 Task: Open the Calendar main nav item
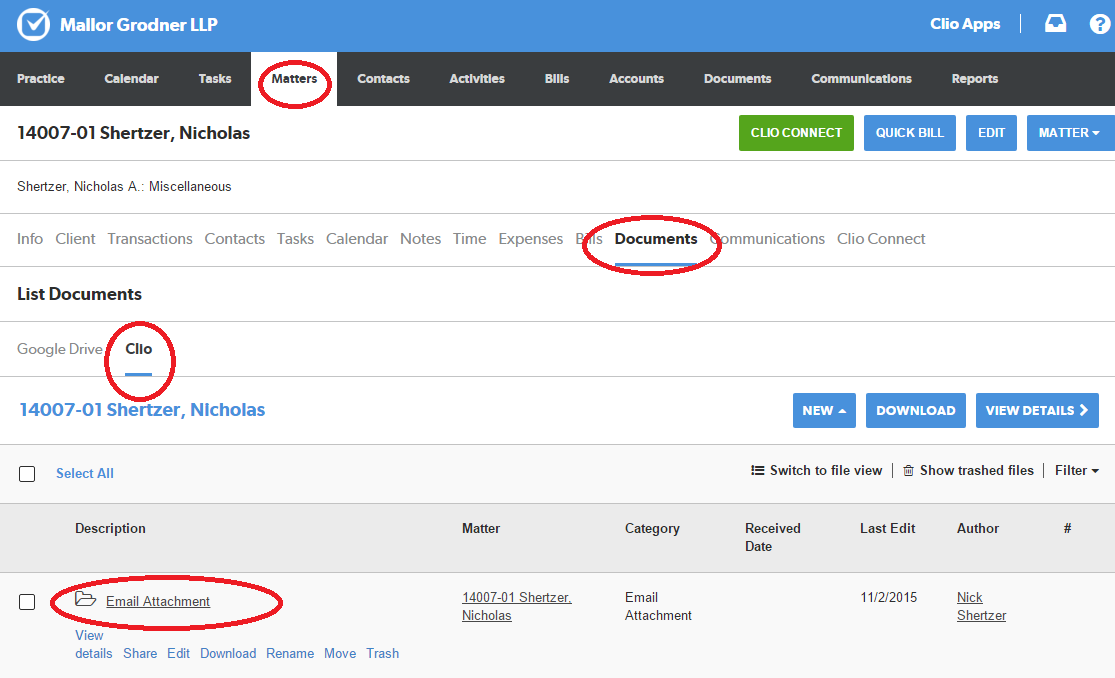[x=132, y=79]
